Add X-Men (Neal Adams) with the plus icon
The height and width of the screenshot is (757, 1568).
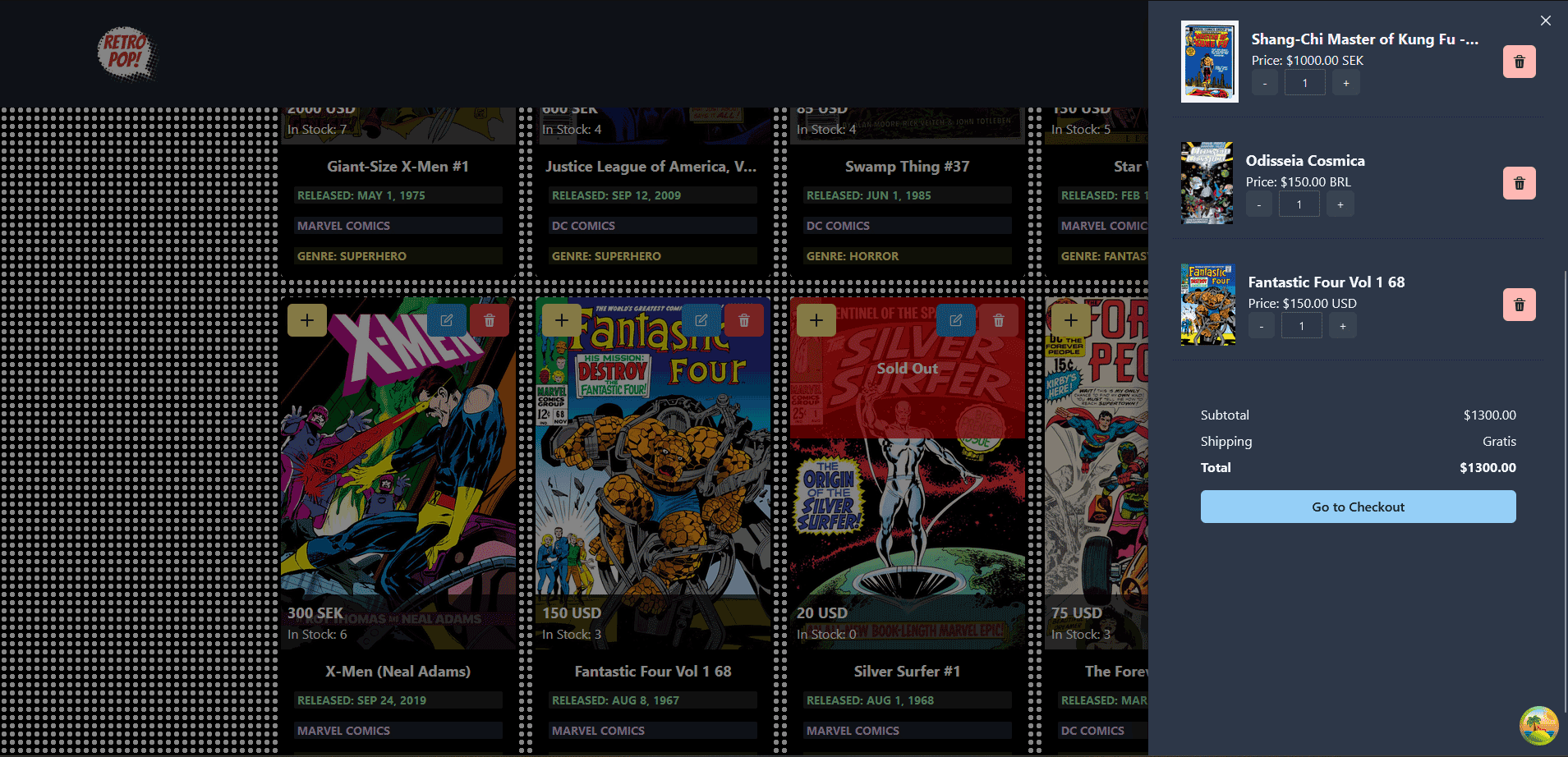tap(307, 319)
